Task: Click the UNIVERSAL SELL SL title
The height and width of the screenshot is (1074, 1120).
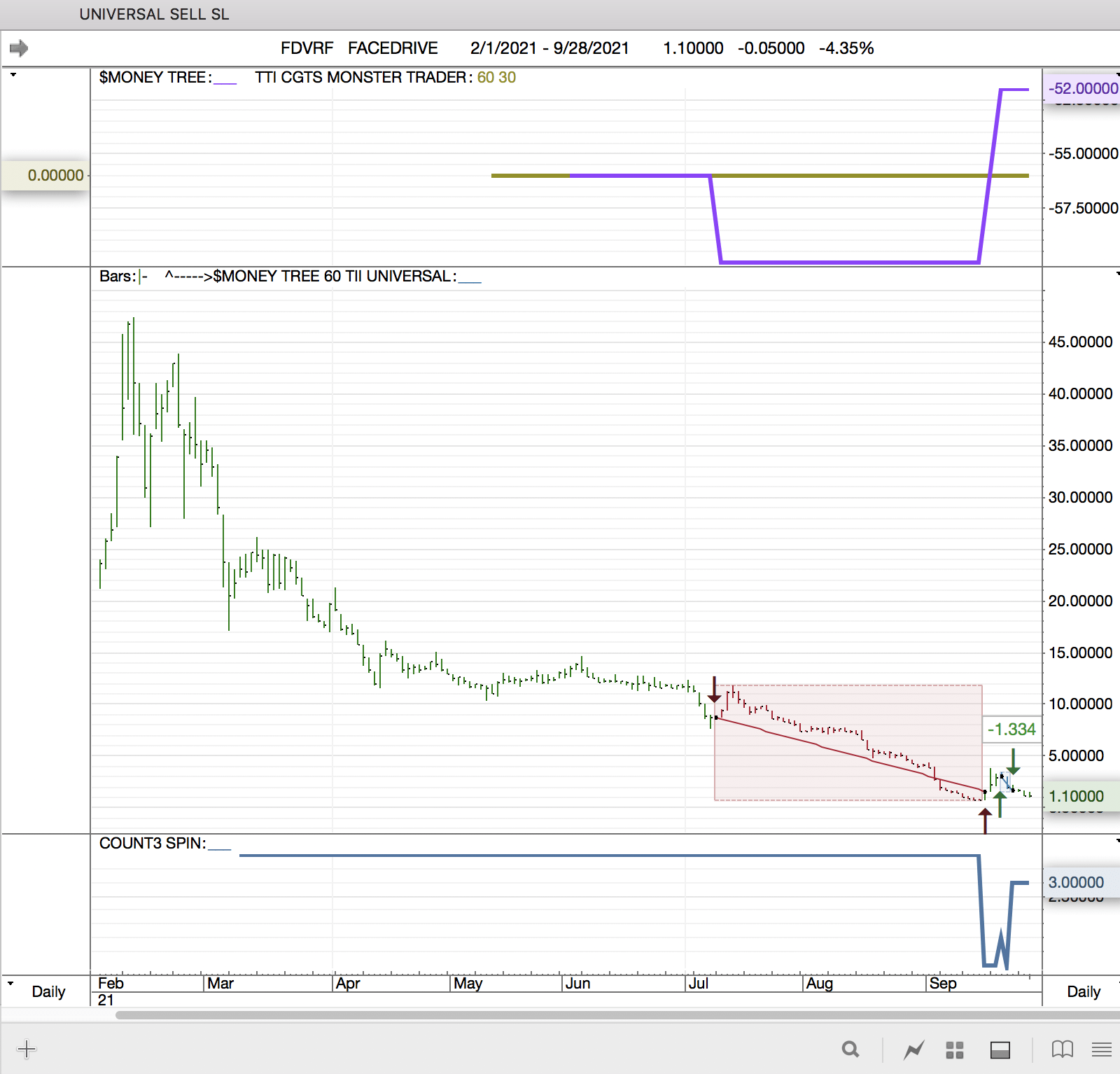Action: [154, 14]
